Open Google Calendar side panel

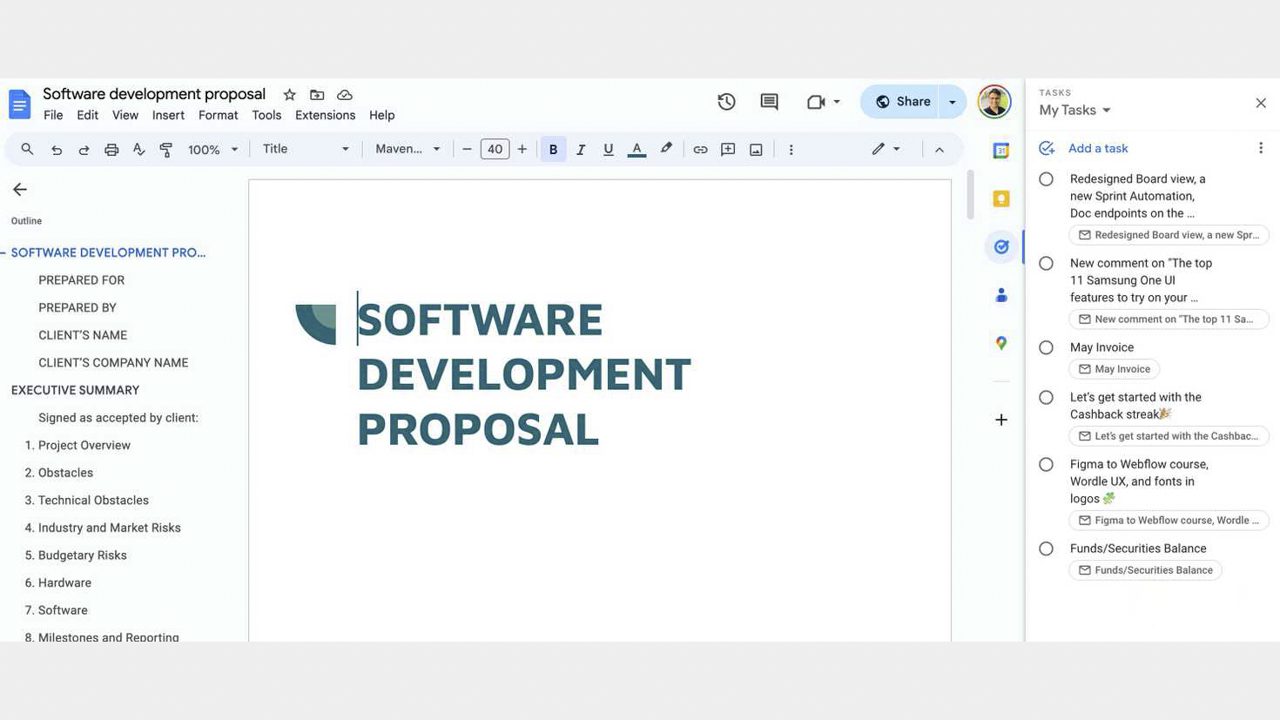[x=1001, y=150]
